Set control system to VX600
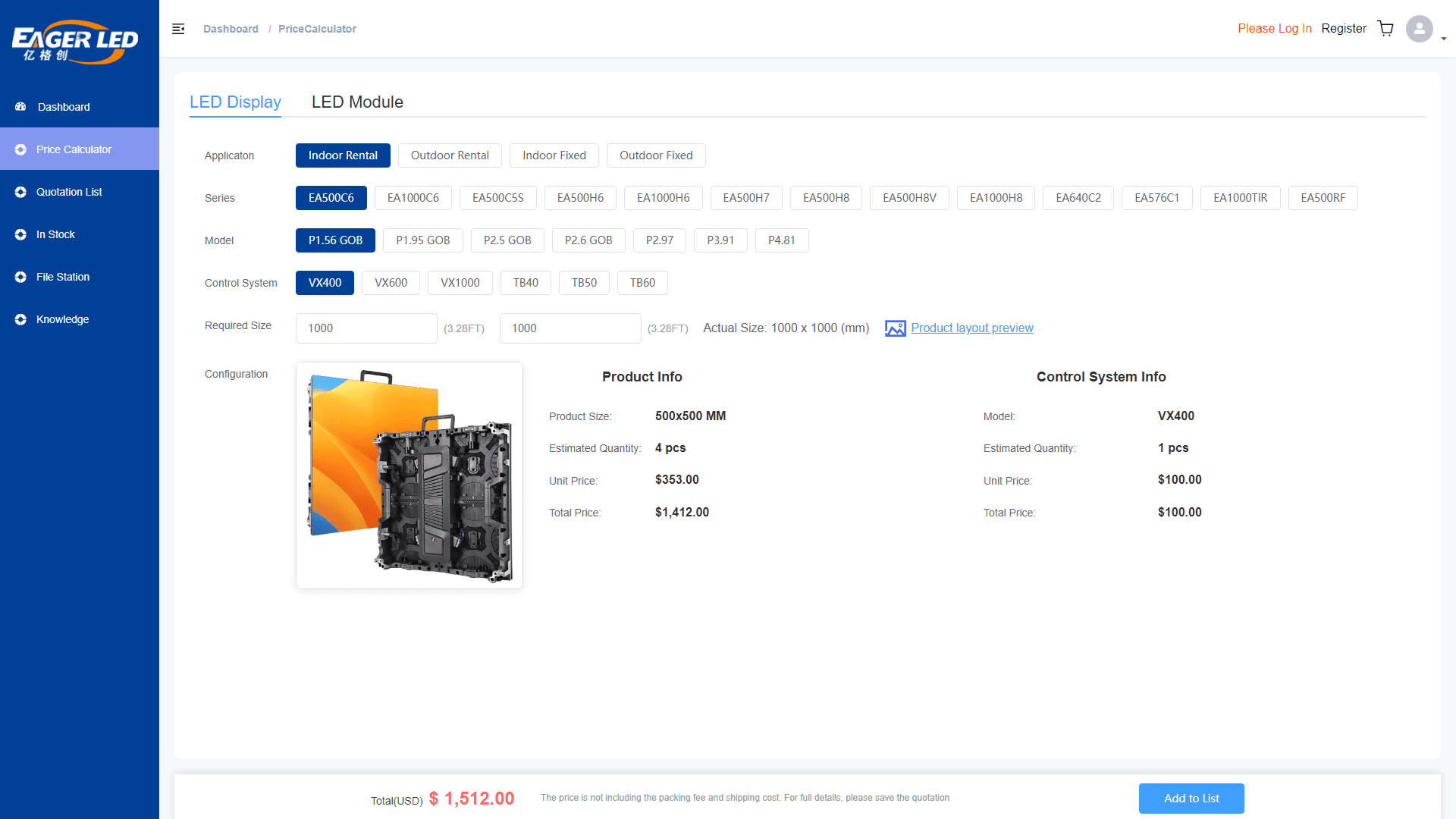Image resolution: width=1456 pixels, height=819 pixels. (x=391, y=283)
